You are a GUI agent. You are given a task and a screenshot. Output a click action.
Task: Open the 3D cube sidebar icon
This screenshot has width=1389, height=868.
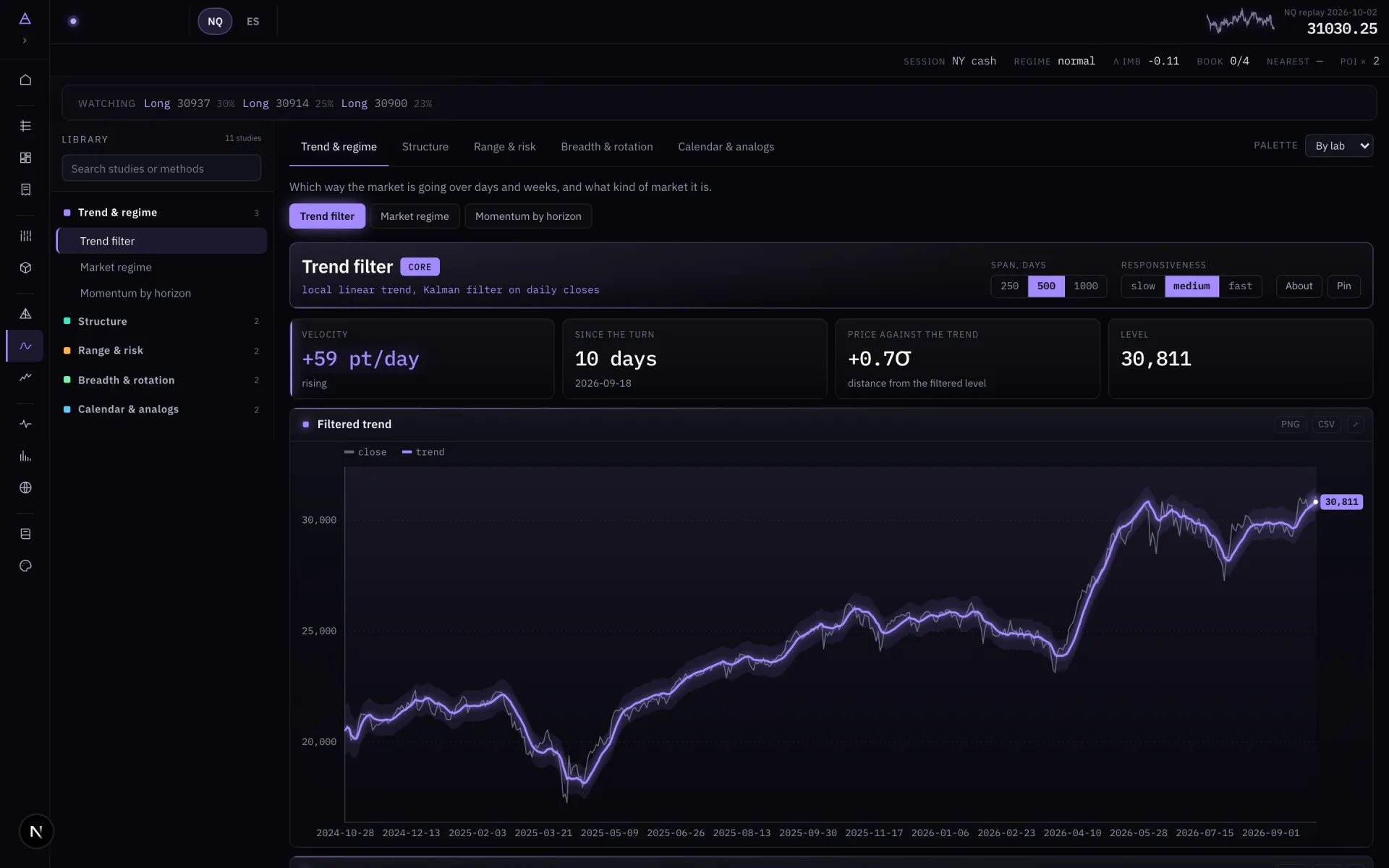[25, 268]
